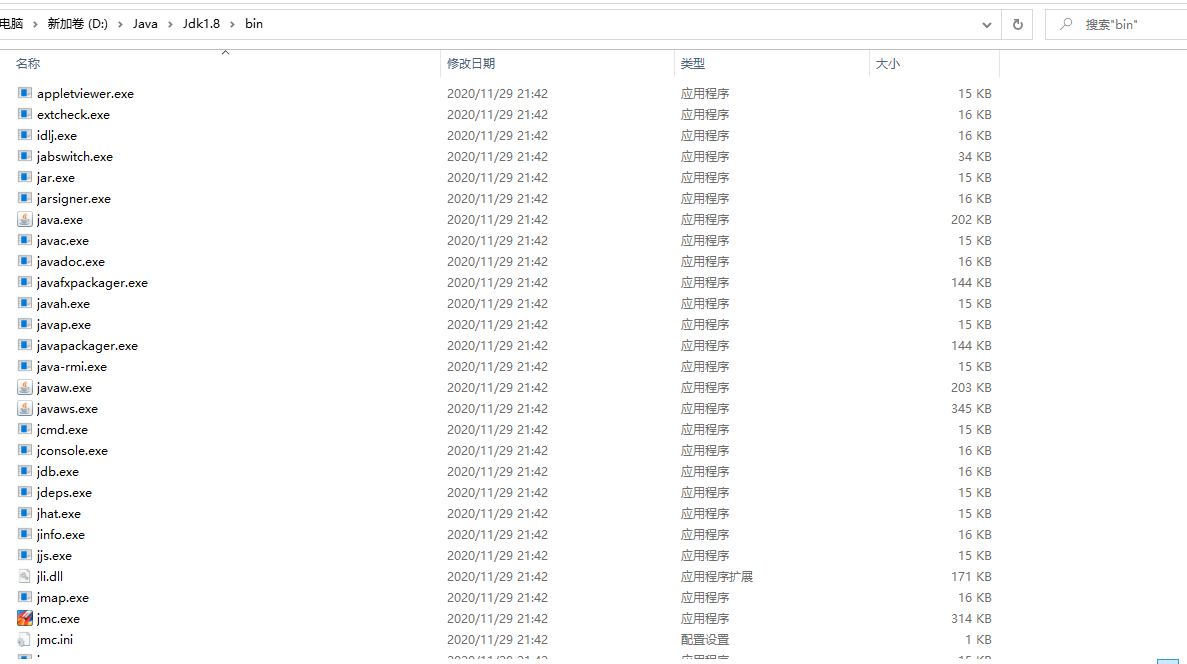
Task: Refresh the bin folder view
Action: click(1017, 24)
